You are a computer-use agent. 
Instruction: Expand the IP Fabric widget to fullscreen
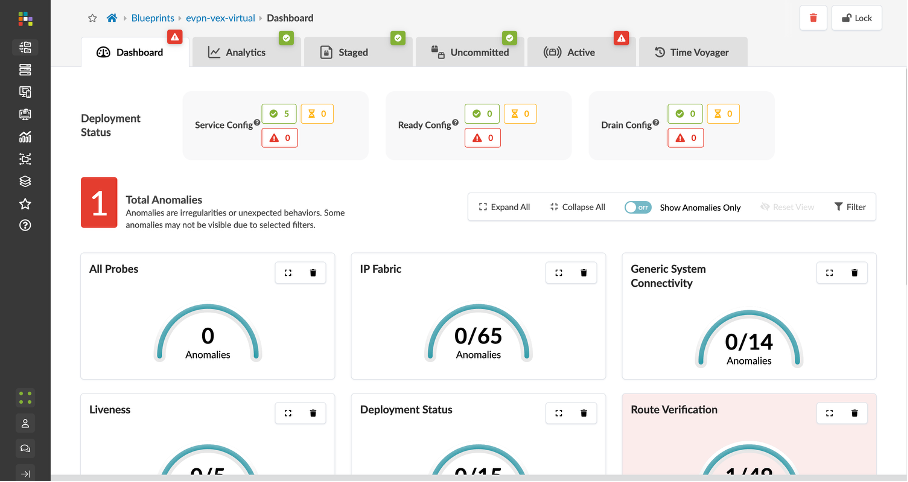tap(559, 273)
